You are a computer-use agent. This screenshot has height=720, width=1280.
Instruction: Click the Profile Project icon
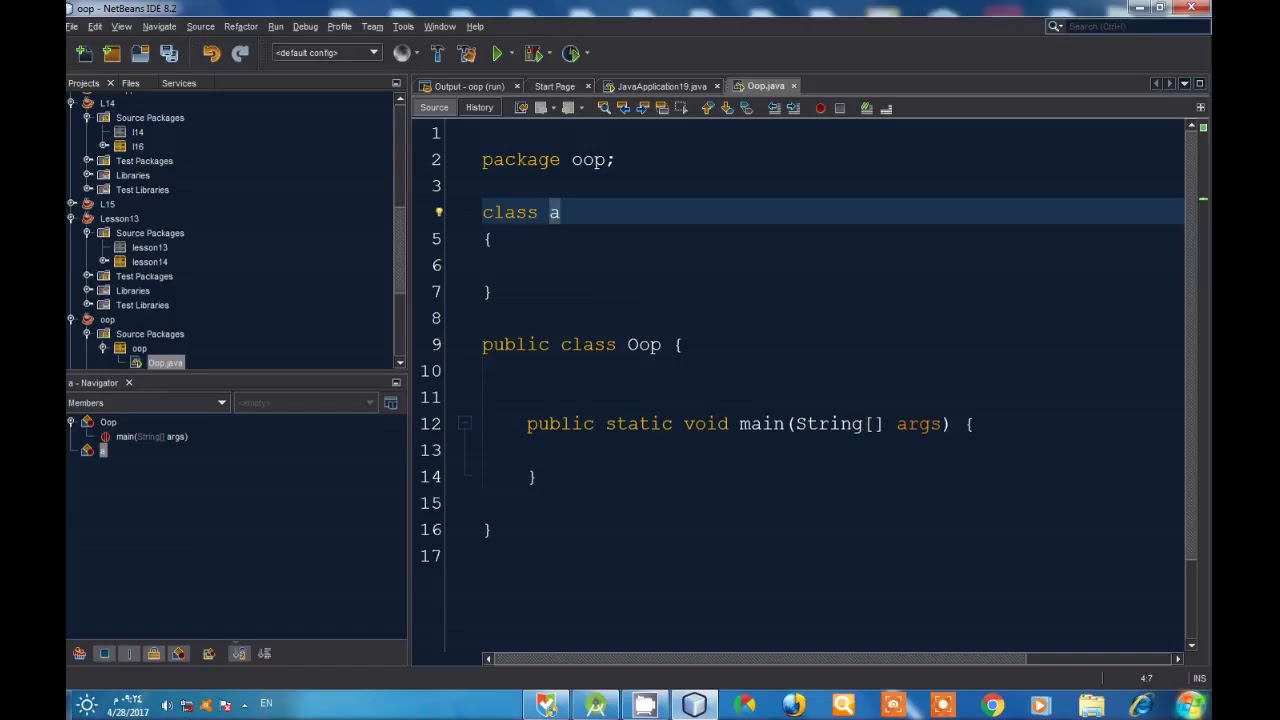[570, 53]
